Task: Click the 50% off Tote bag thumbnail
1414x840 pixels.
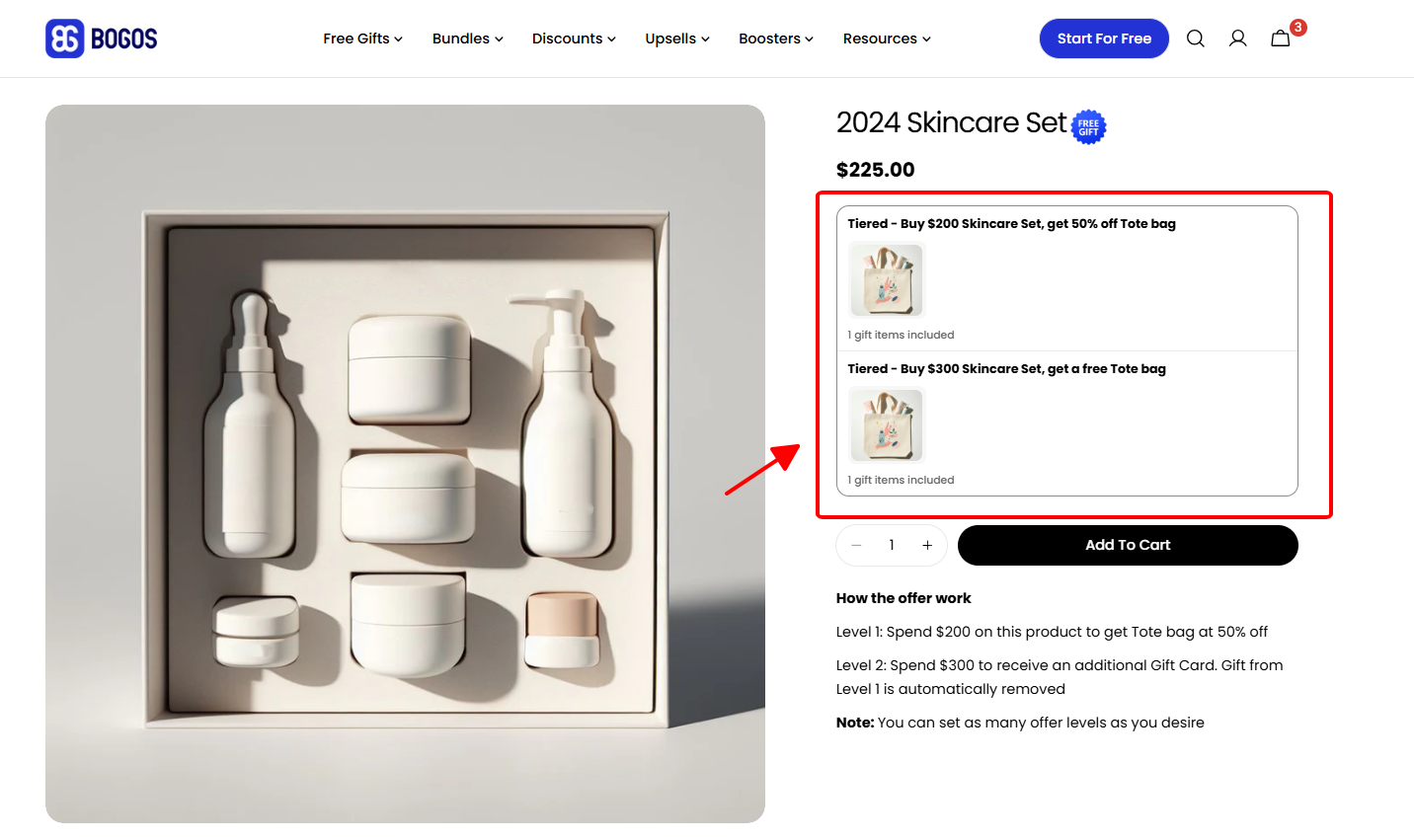Action: click(x=887, y=280)
